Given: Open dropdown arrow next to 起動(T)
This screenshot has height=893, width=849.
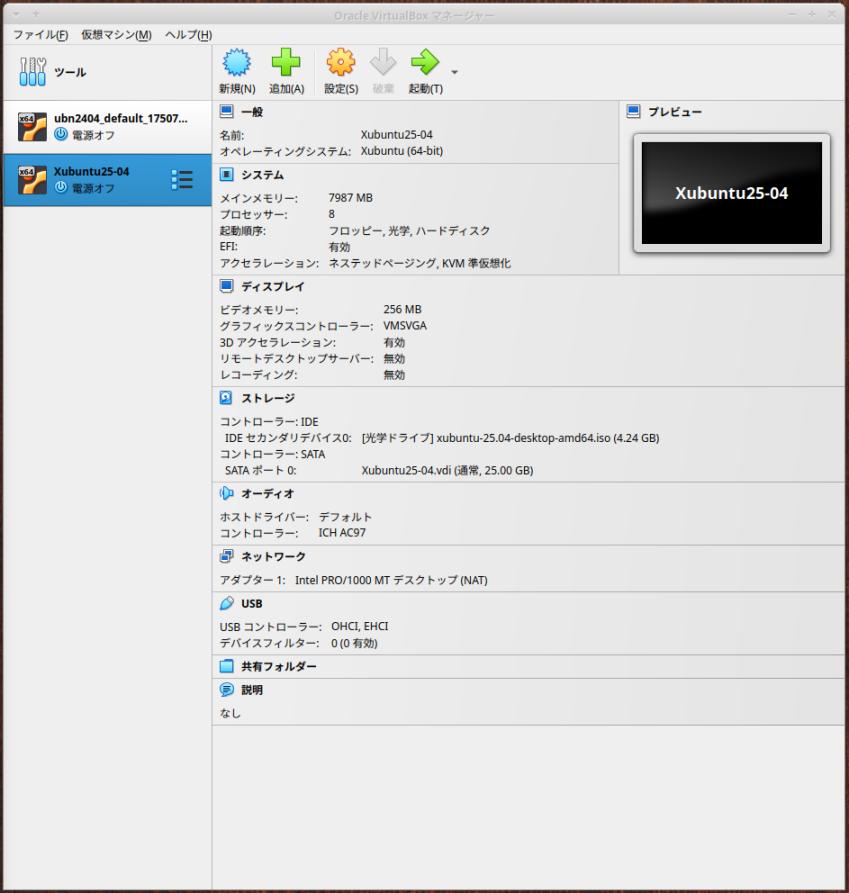Looking at the screenshot, I should [454, 72].
